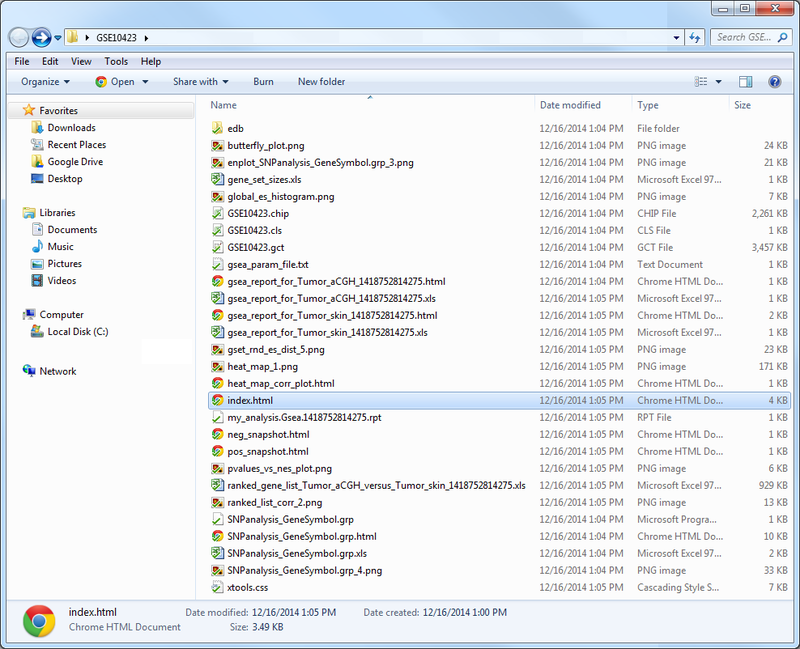800x649 pixels.
Task: Open Google Drive in Favorites
Action: (x=75, y=162)
